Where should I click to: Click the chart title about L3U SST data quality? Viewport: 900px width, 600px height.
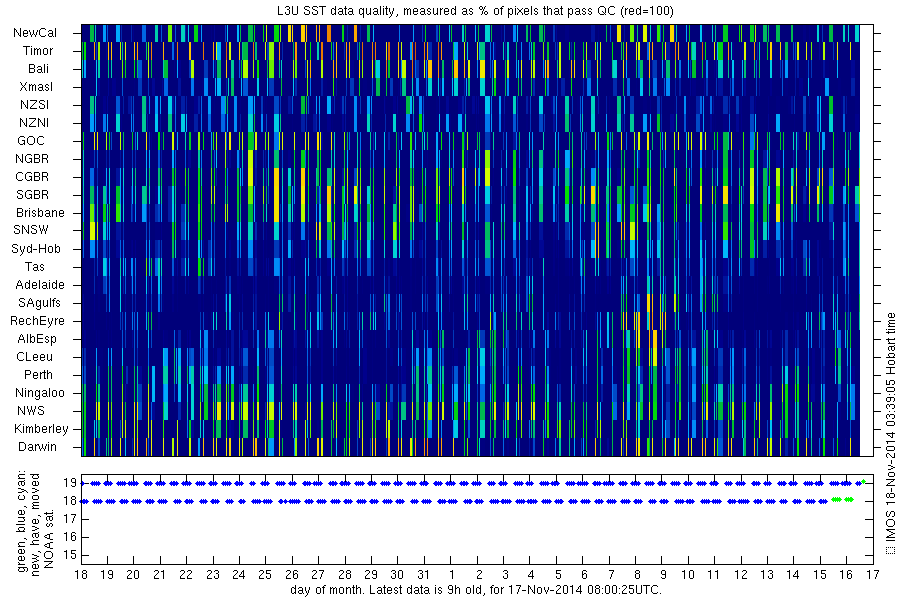coord(476,11)
